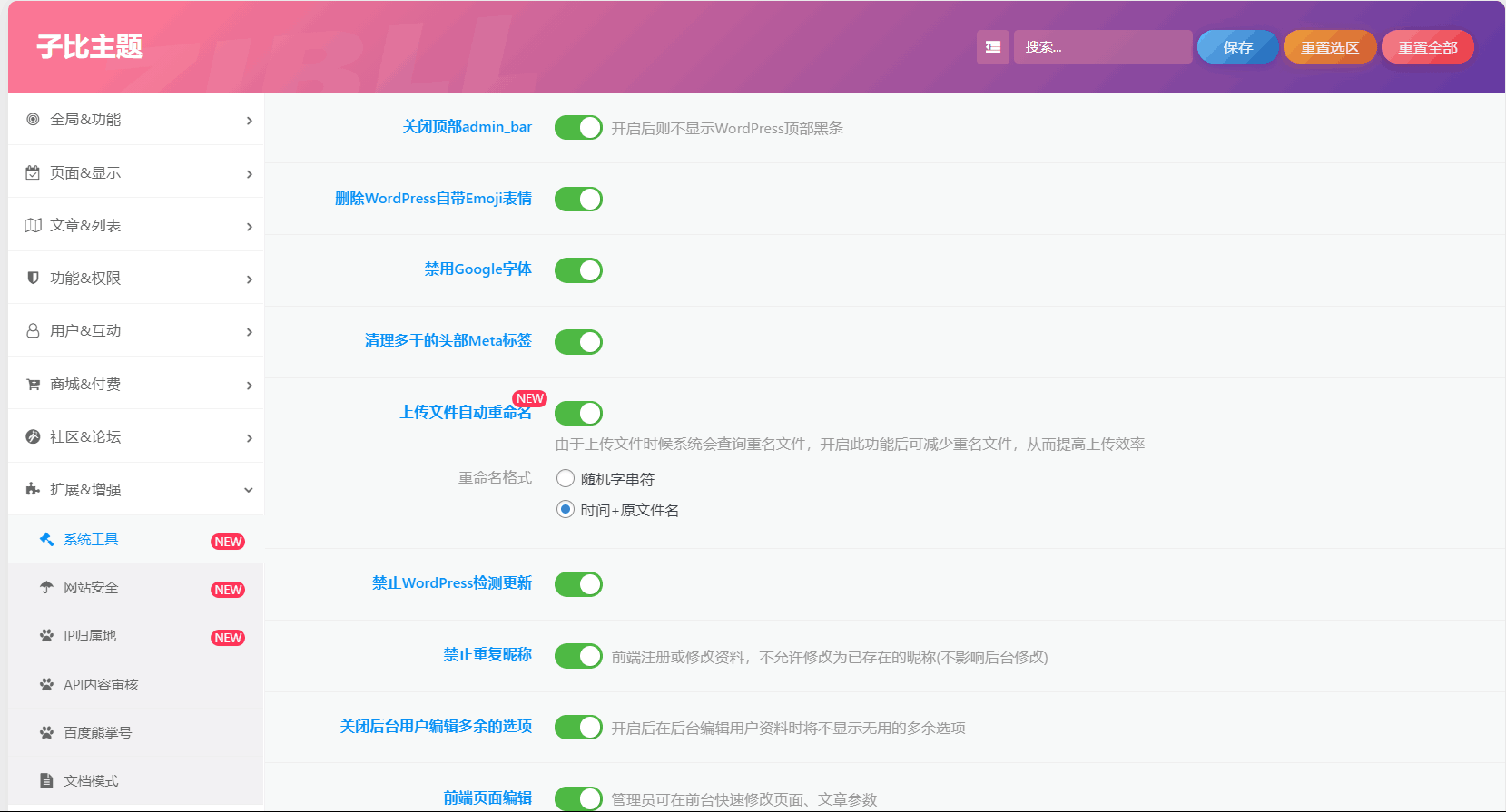Image resolution: width=1506 pixels, height=812 pixels.
Task: Open 网站安全 submenu item
Action: (x=136, y=587)
